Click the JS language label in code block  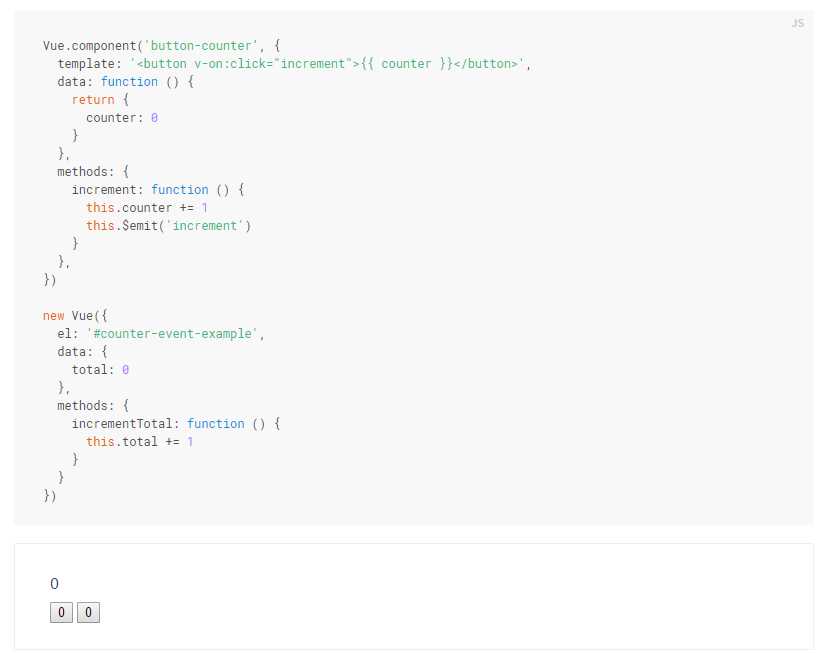797,23
